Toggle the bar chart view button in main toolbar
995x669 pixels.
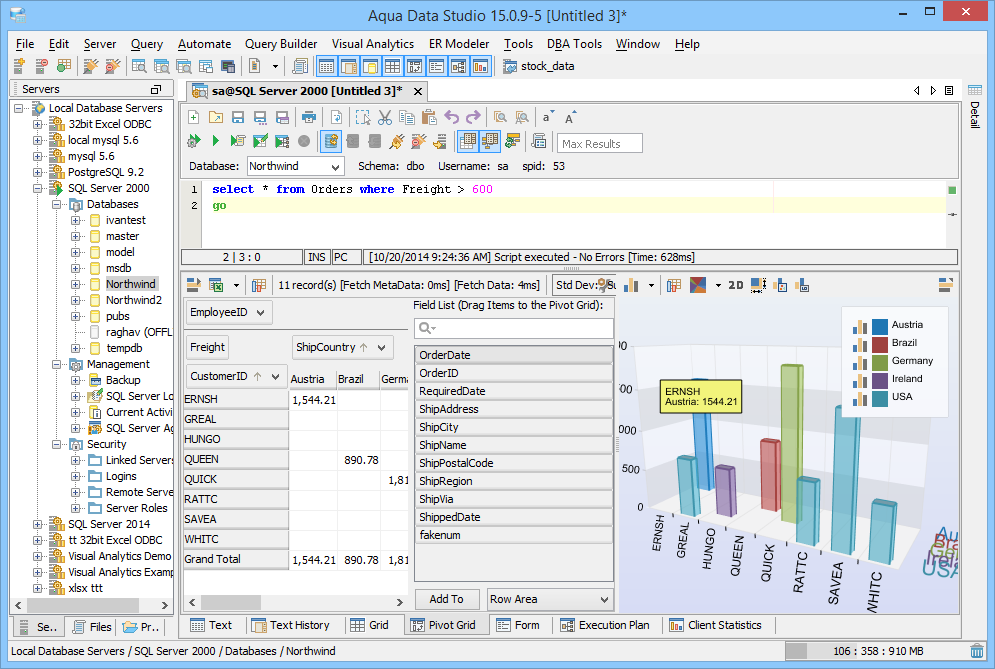pos(480,66)
